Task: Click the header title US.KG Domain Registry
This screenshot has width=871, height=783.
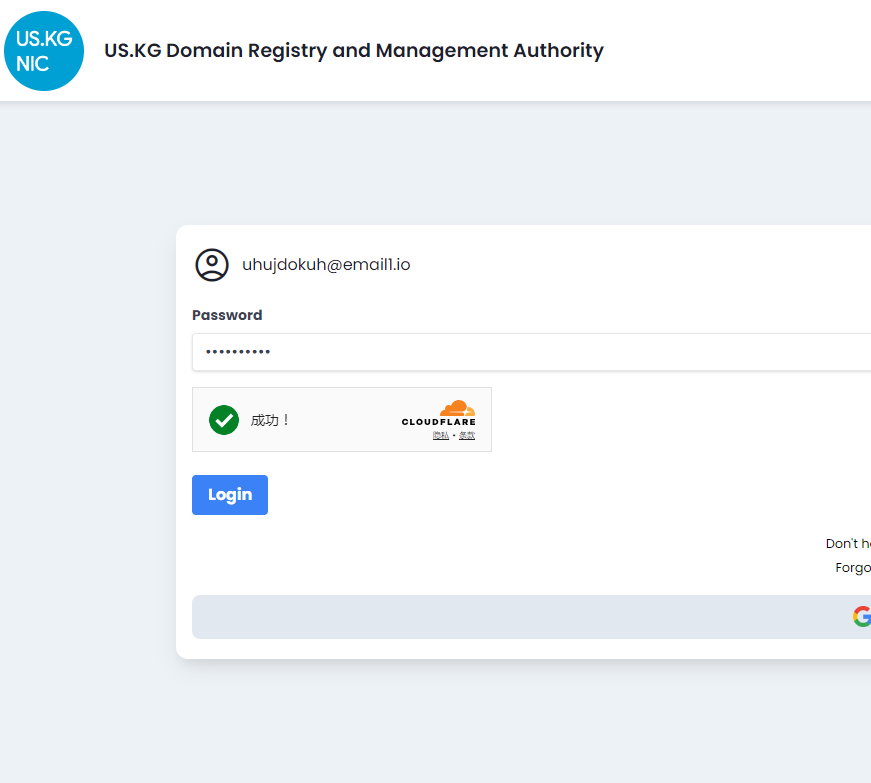Action: 354,50
